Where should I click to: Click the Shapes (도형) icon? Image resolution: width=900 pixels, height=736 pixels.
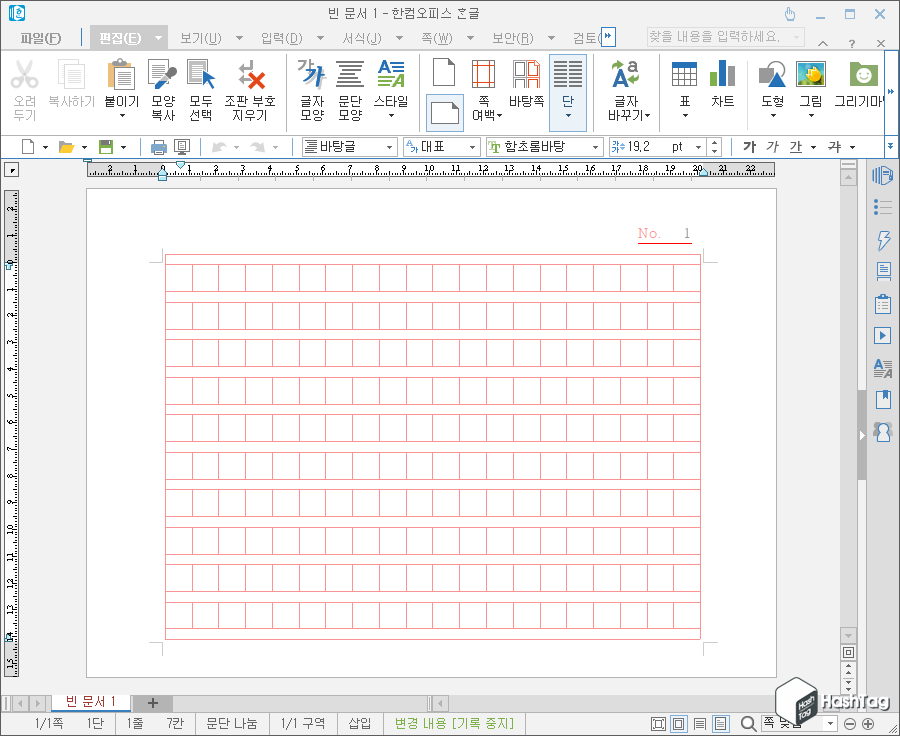(x=773, y=75)
